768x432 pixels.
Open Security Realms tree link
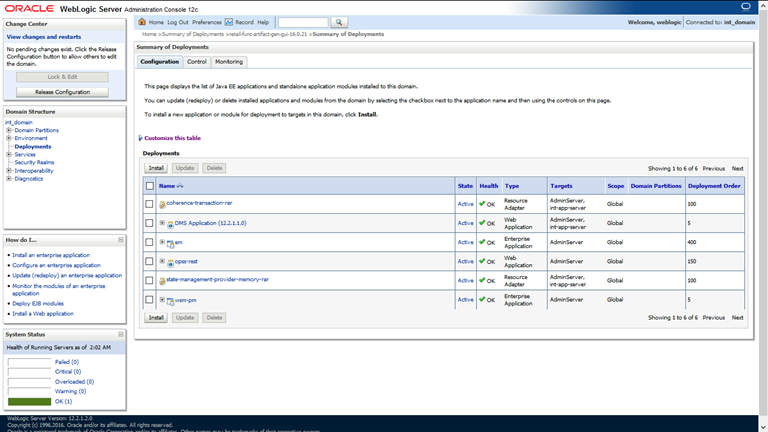(34, 162)
